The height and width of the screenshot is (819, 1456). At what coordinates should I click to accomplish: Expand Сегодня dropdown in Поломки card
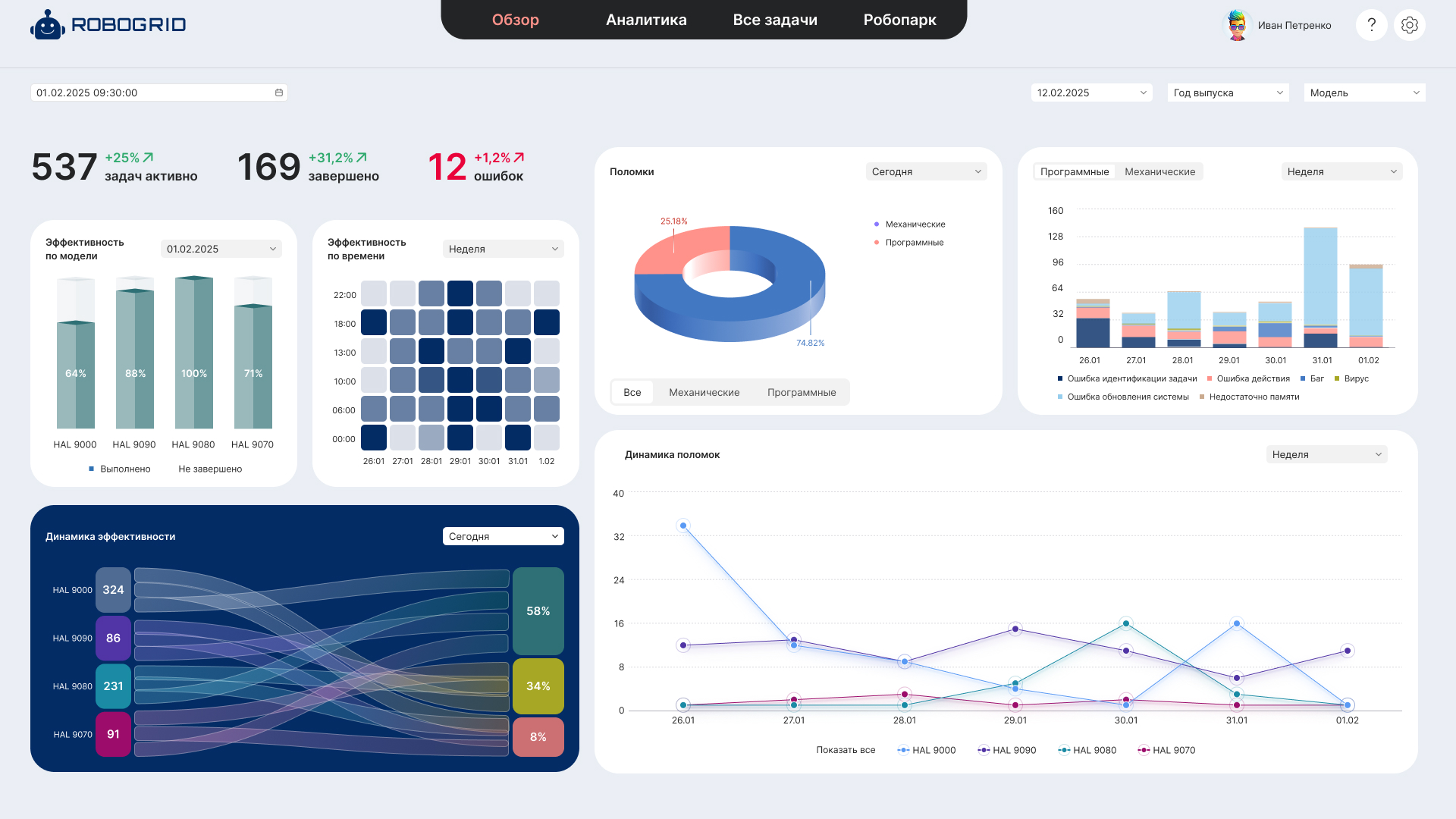(926, 171)
